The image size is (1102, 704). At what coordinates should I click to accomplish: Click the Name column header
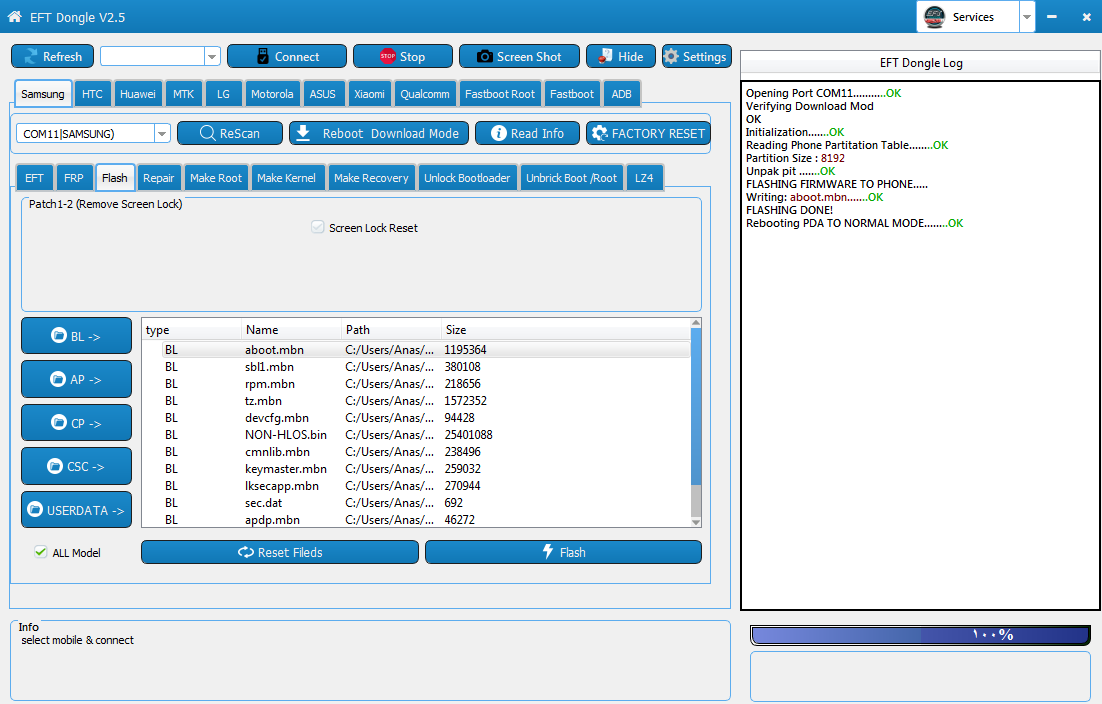[x=291, y=330]
